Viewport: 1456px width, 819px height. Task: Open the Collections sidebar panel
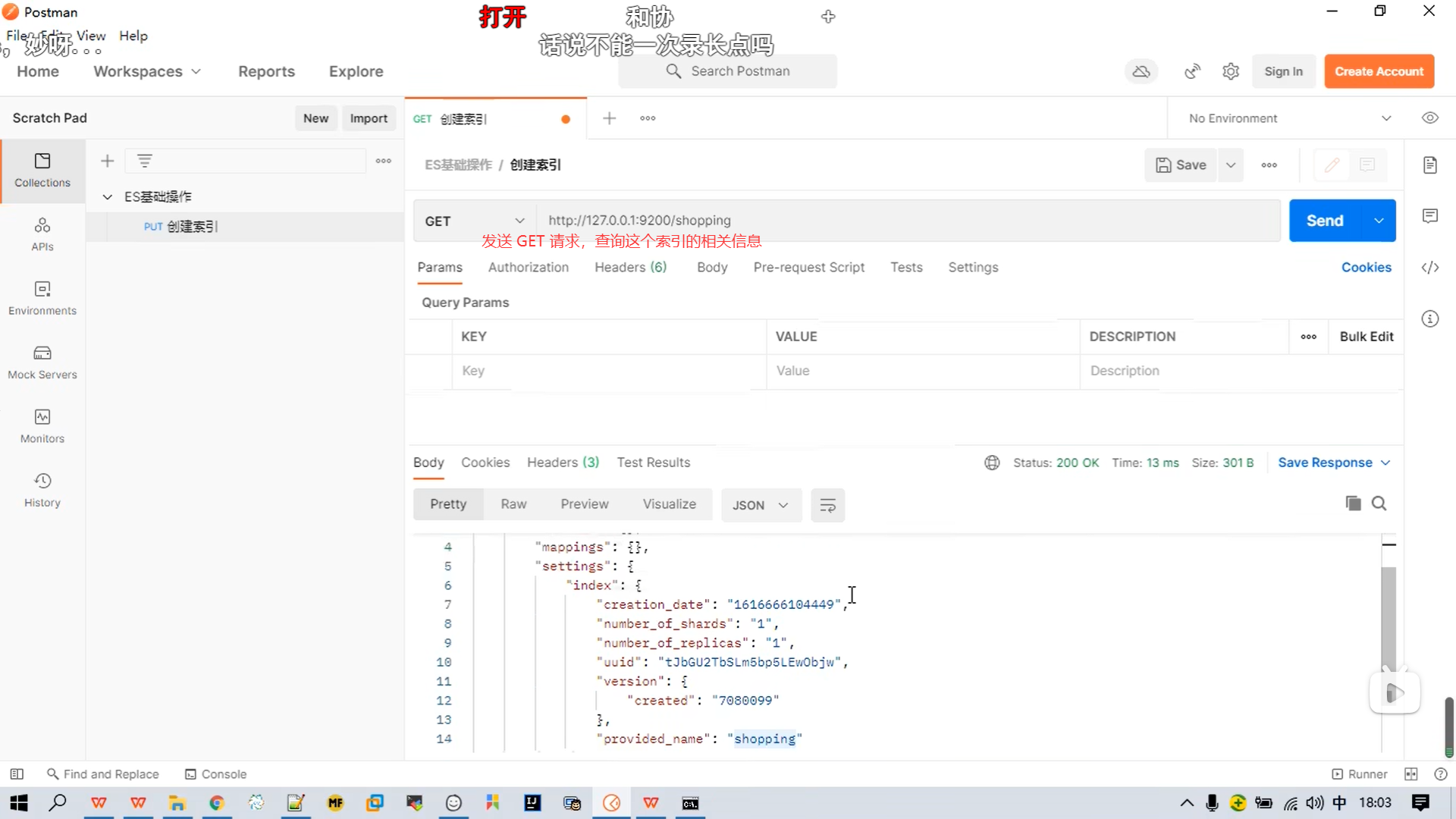pyautogui.click(x=42, y=170)
